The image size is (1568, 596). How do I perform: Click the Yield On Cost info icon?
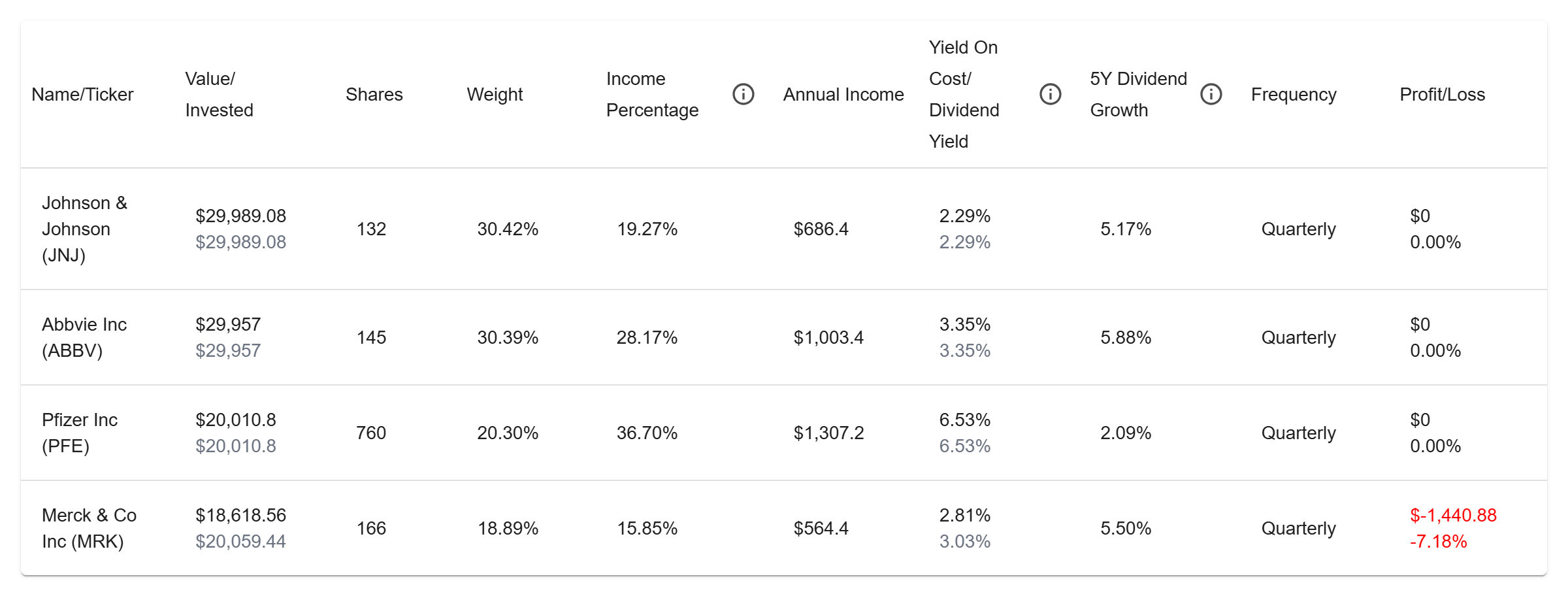pos(1050,94)
